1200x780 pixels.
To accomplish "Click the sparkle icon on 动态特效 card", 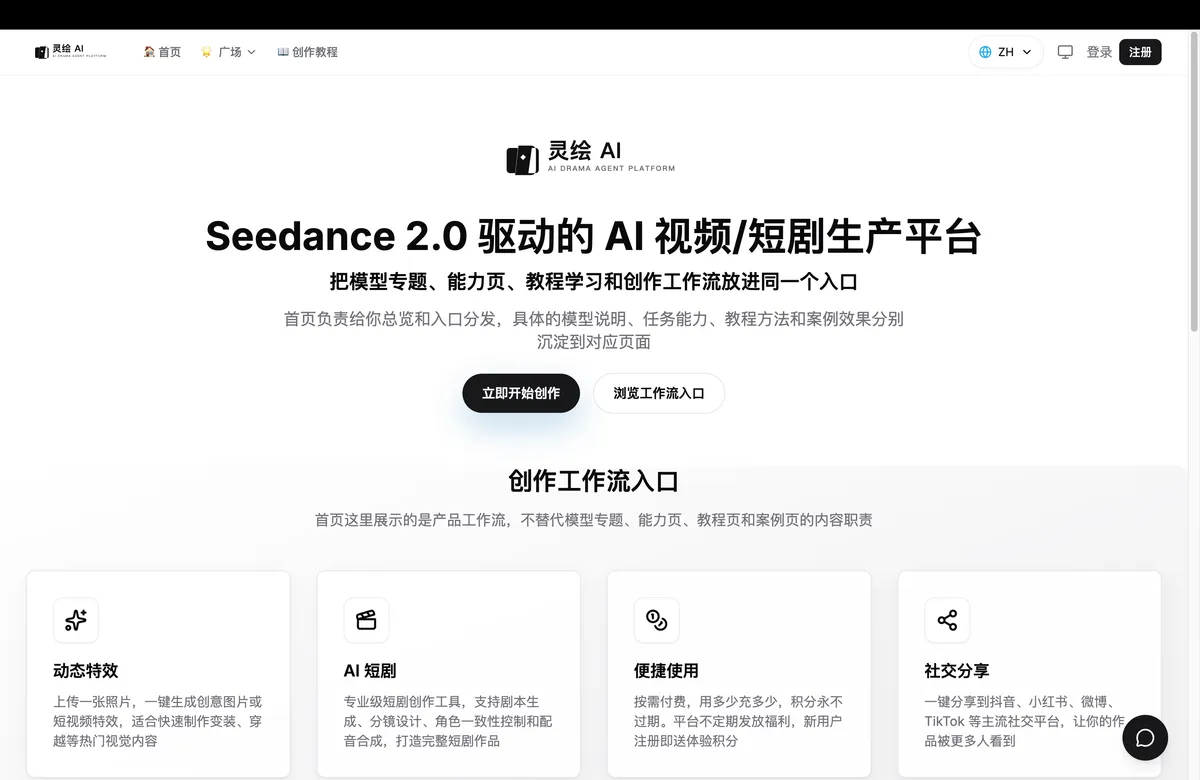I will click(76, 620).
